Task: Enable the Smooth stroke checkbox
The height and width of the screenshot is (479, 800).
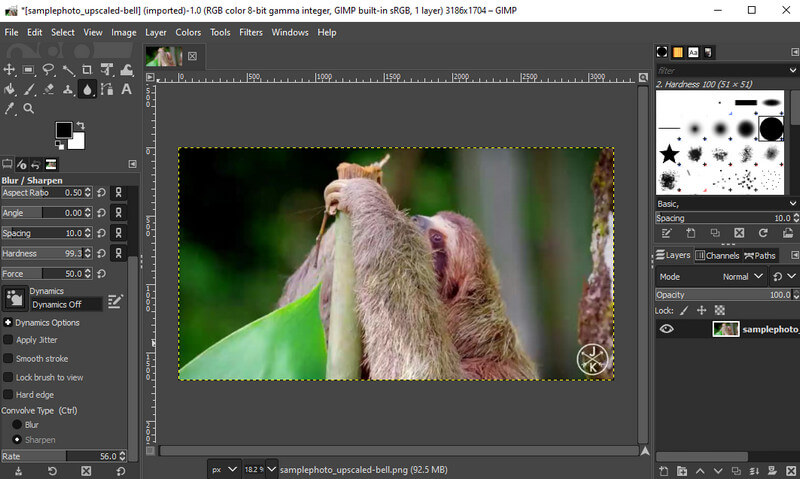Action: pyautogui.click(x=8, y=359)
